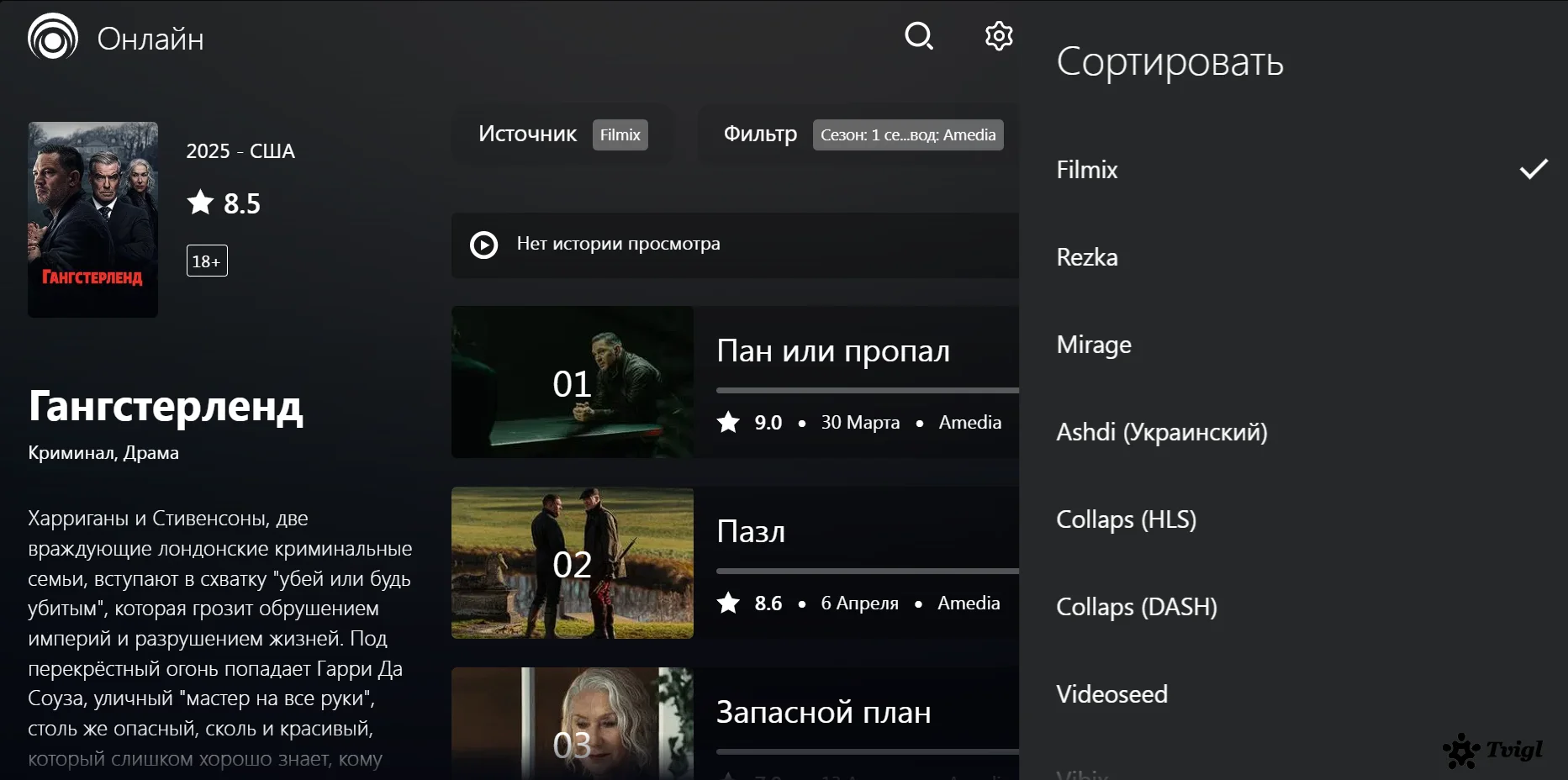
Task: Click the play icon in watch history
Action: [483, 245]
